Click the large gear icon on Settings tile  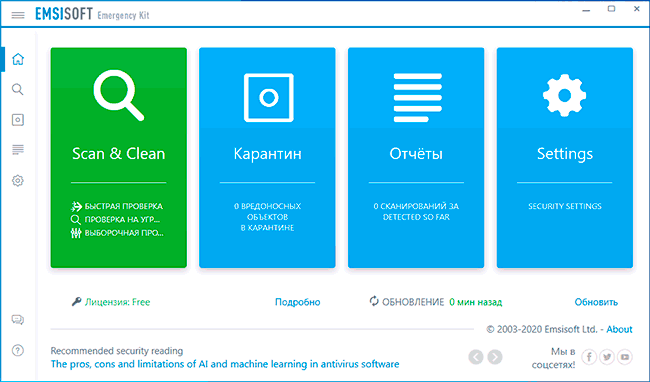pos(565,95)
